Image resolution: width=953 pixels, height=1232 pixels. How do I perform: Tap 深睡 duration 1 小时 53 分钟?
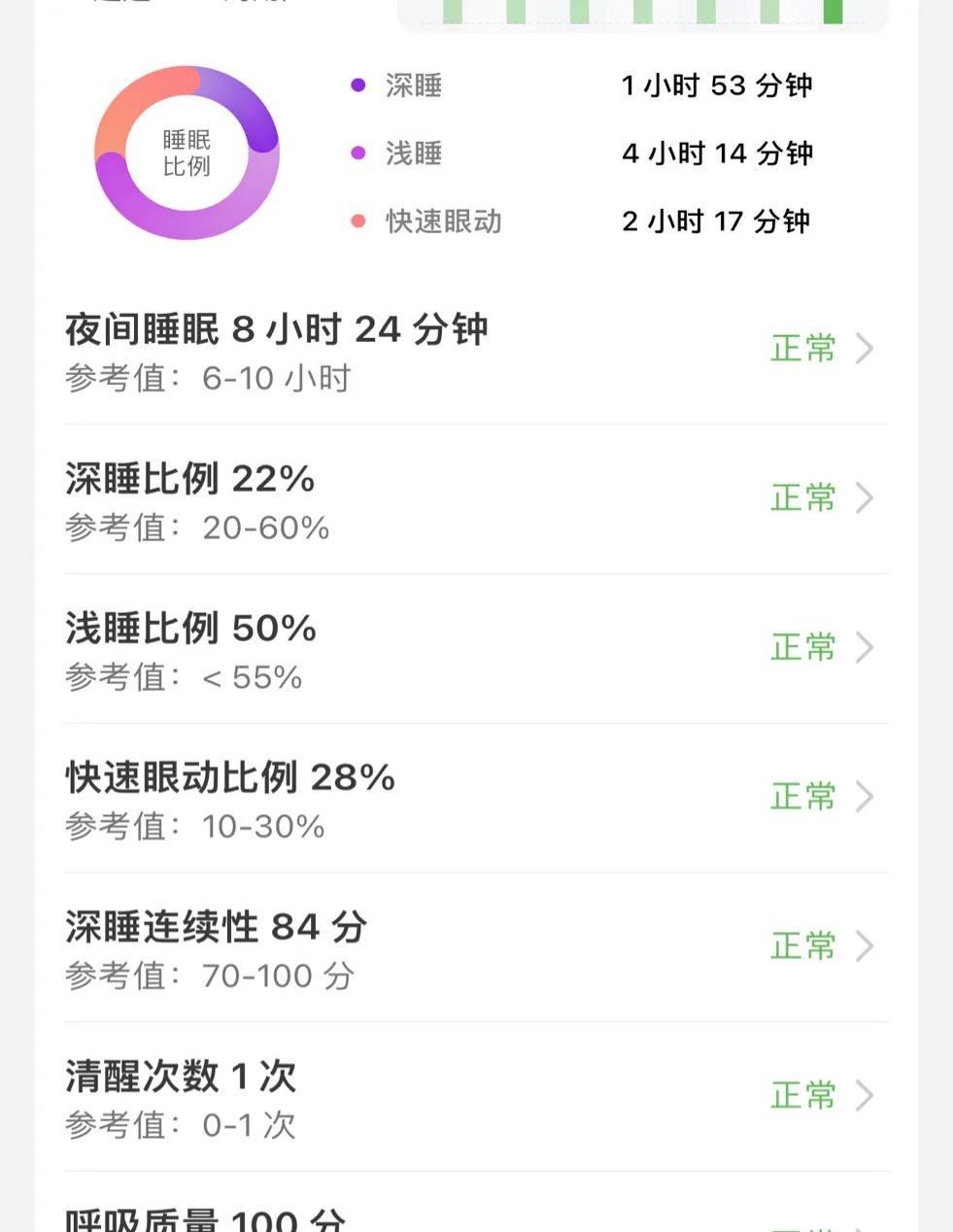(717, 86)
